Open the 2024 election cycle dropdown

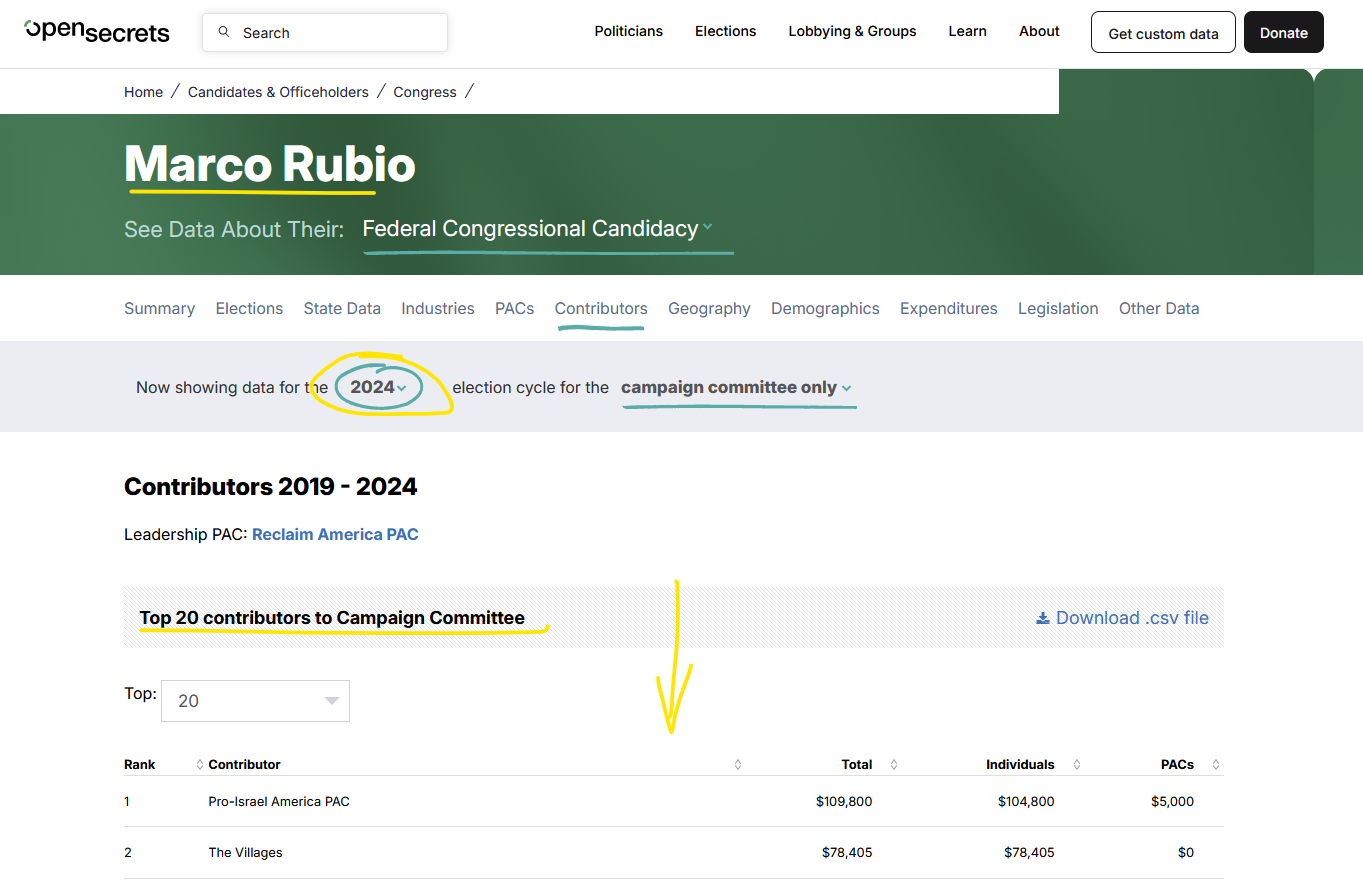[378, 388]
